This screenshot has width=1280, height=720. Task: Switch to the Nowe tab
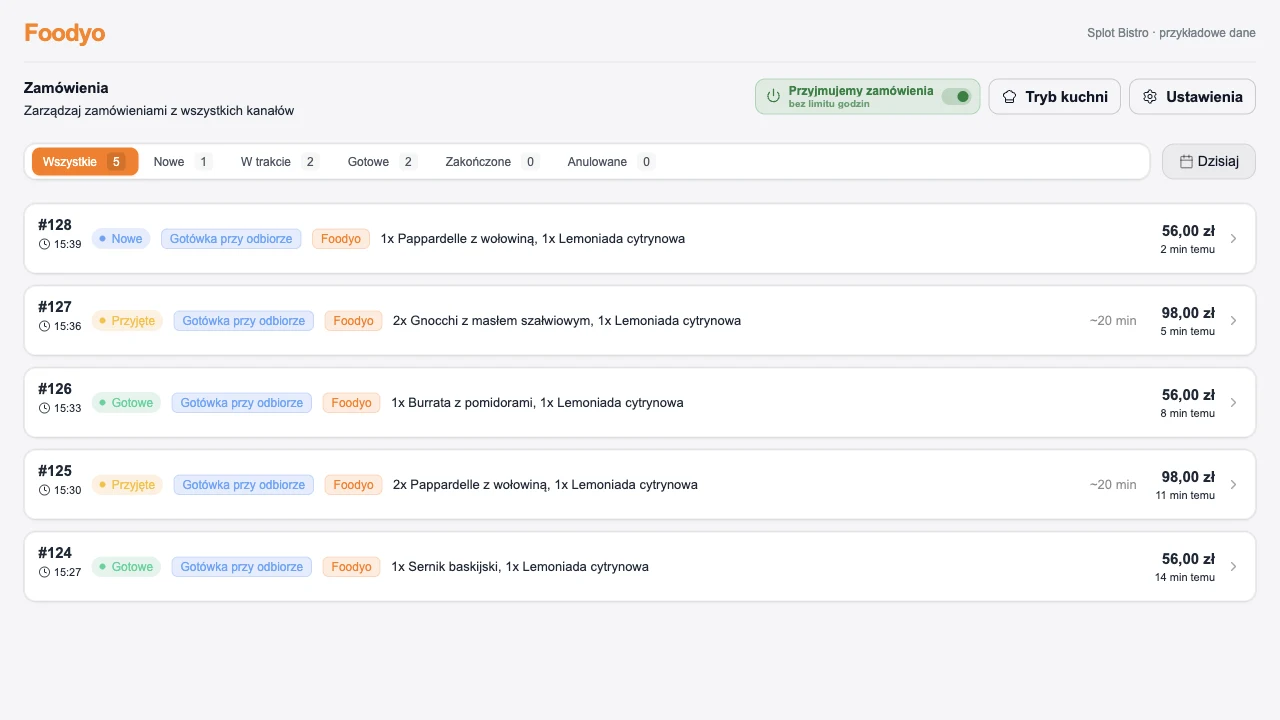click(x=182, y=161)
